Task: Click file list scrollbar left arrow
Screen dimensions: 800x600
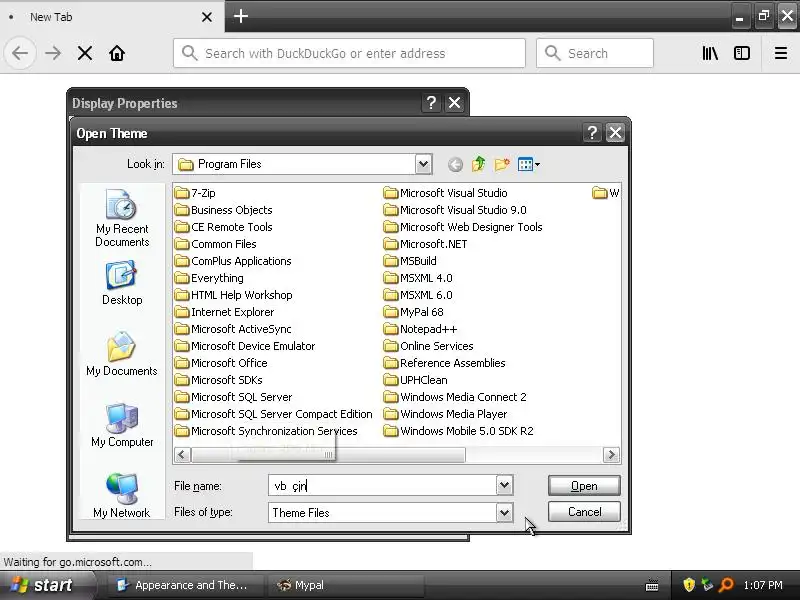Action: click(183, 455)
